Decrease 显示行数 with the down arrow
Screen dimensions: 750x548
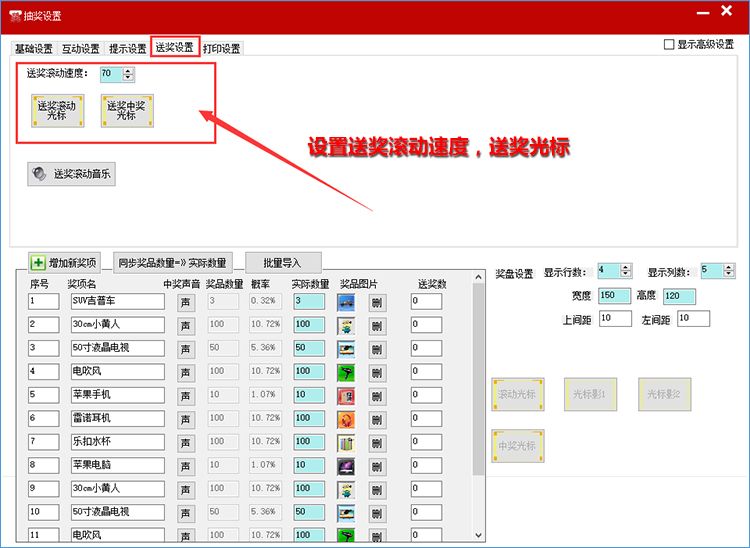626,274
